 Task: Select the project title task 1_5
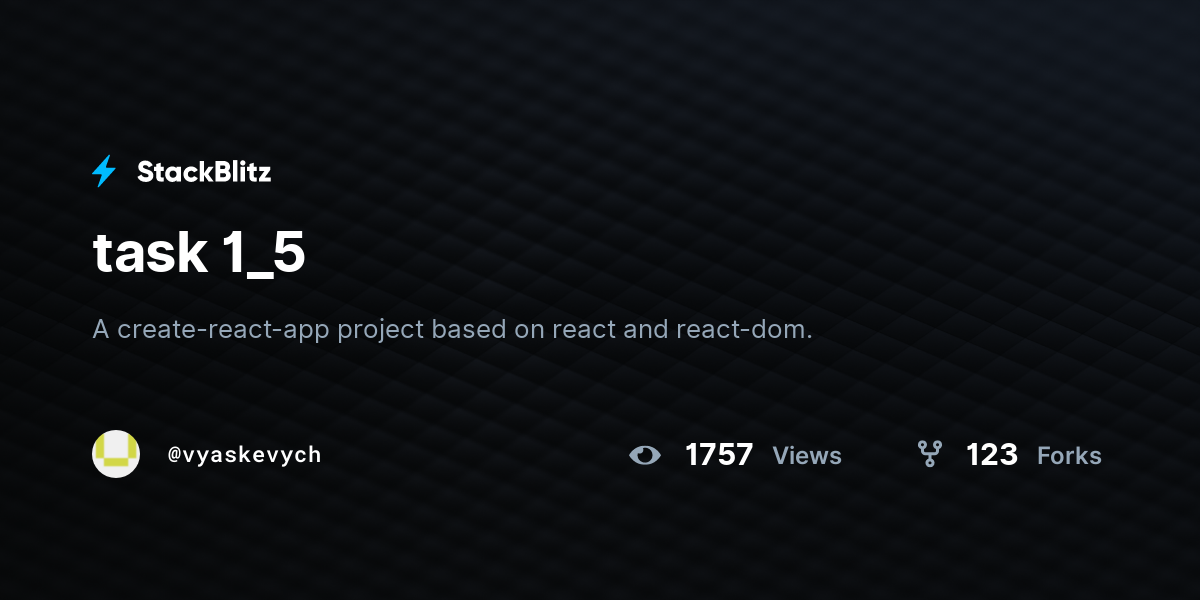coord(199,254)
